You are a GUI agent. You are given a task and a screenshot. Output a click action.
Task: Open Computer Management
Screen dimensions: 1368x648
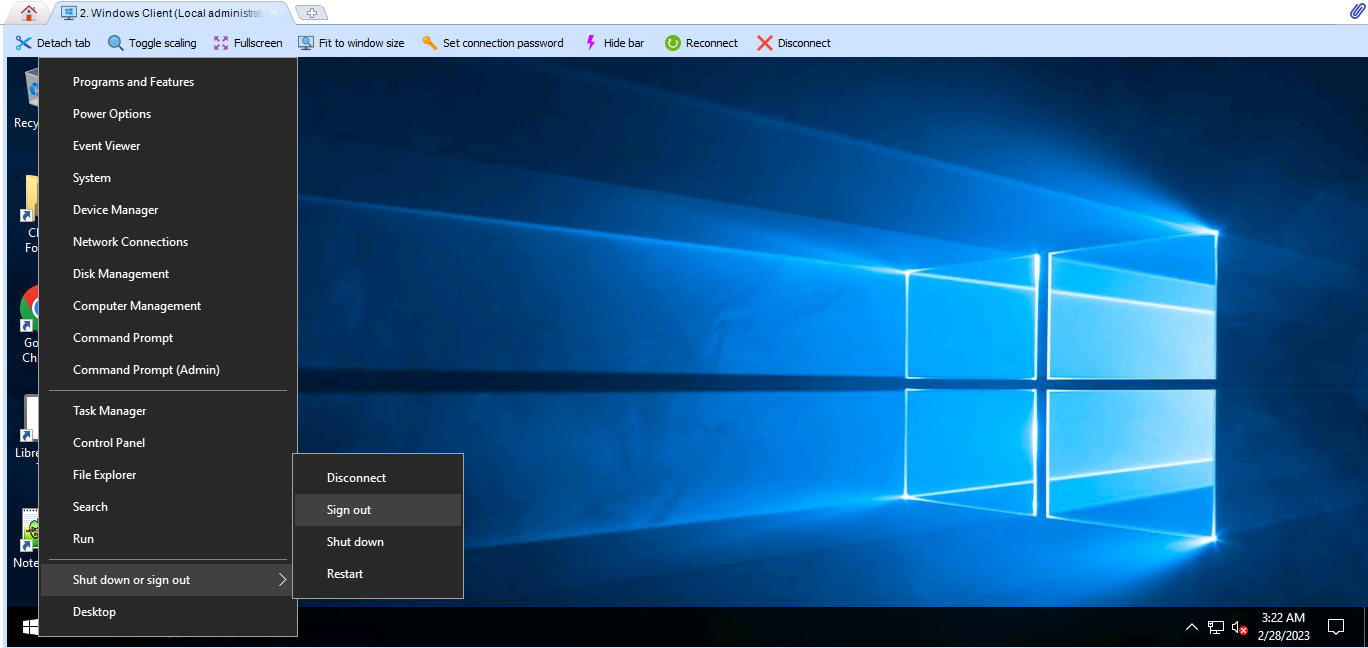[x=168, y=306]
